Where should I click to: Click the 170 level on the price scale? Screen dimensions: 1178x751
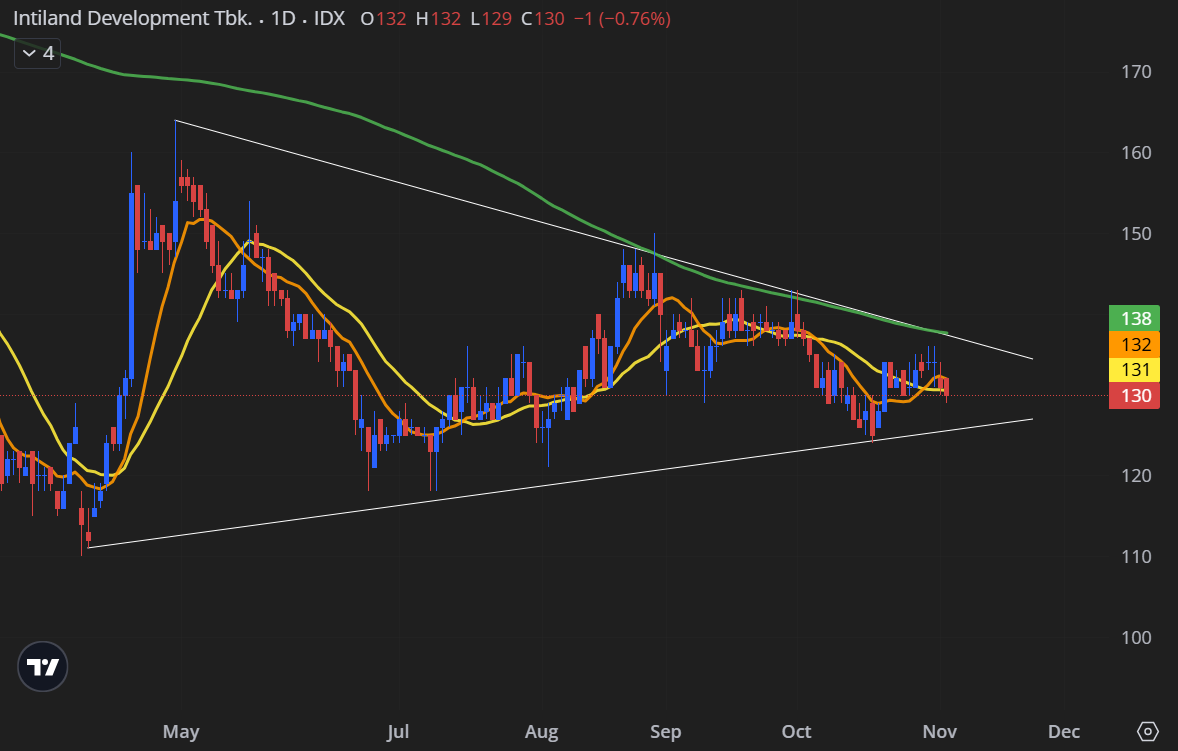pos(1136,72)
